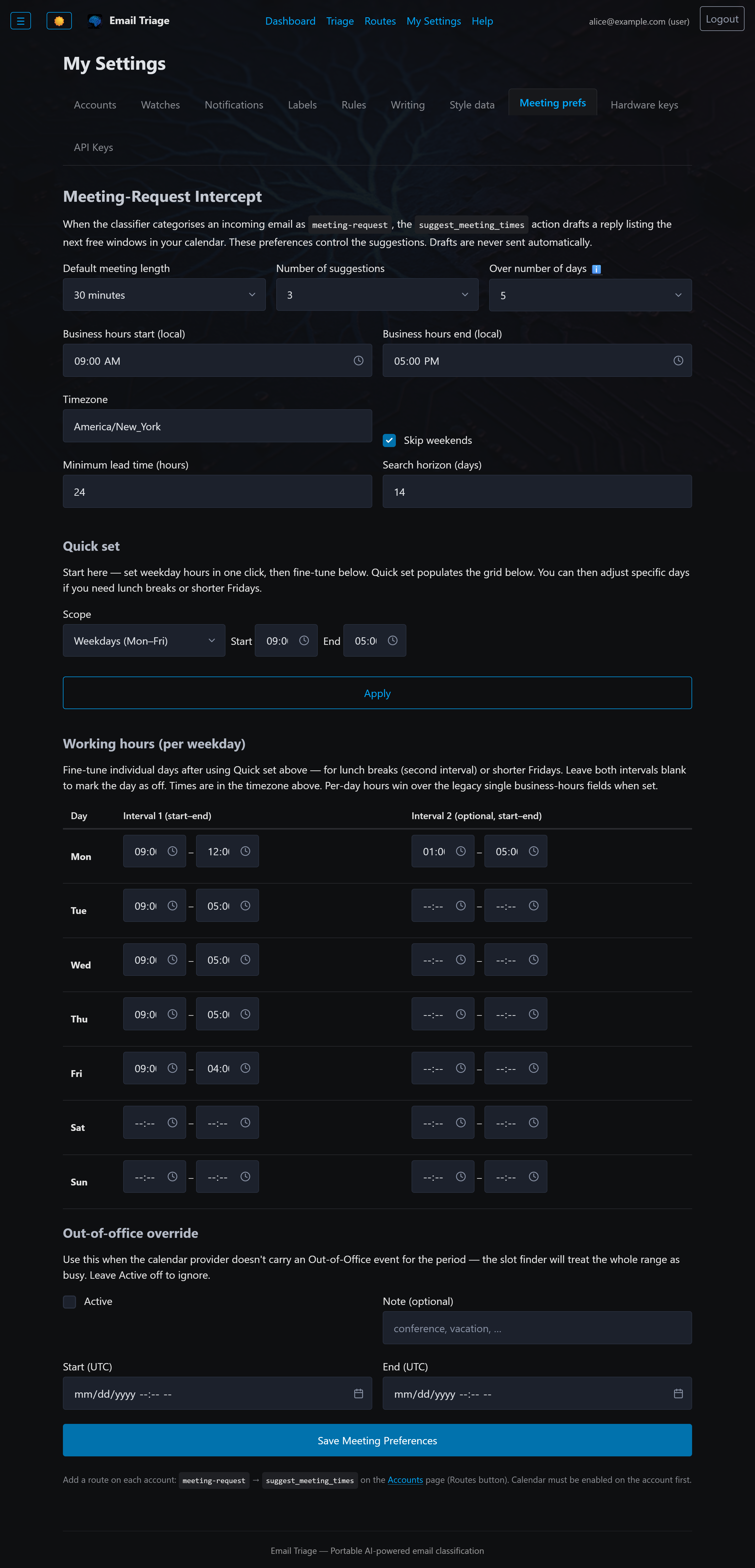Click Save Meeting Preferences
This screenshot has height=1568, width=755.
[x=377, y=1440]
